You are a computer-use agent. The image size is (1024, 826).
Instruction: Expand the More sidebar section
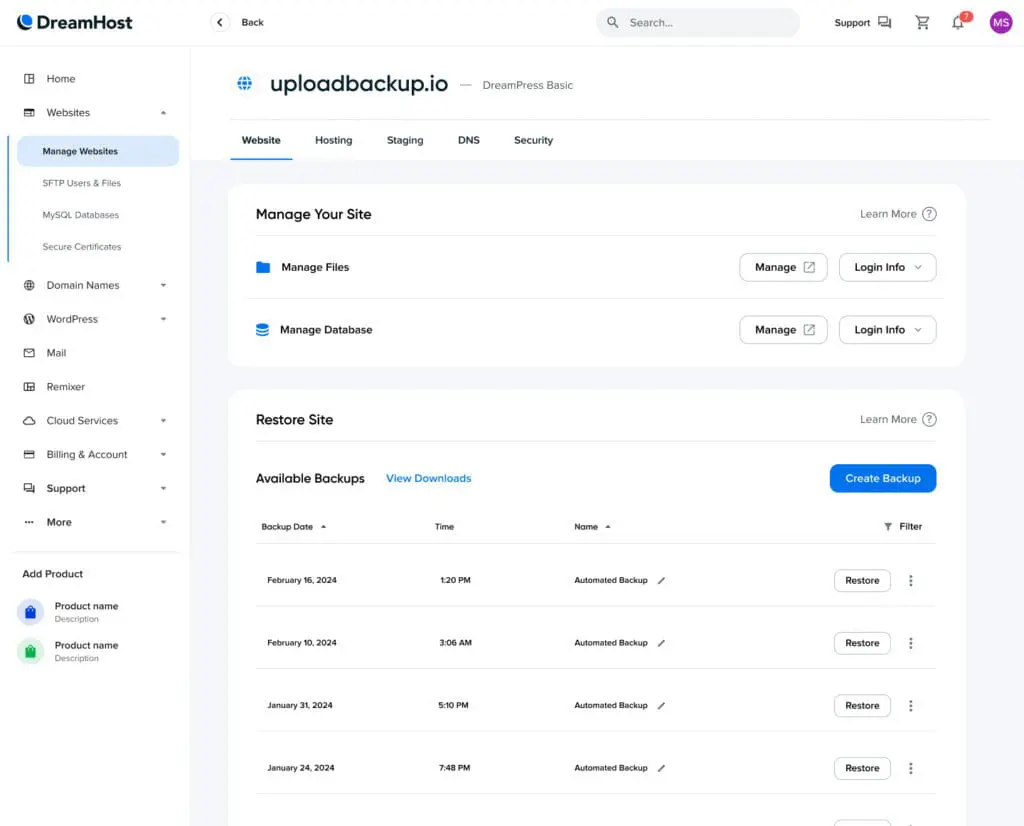point(163,522)
